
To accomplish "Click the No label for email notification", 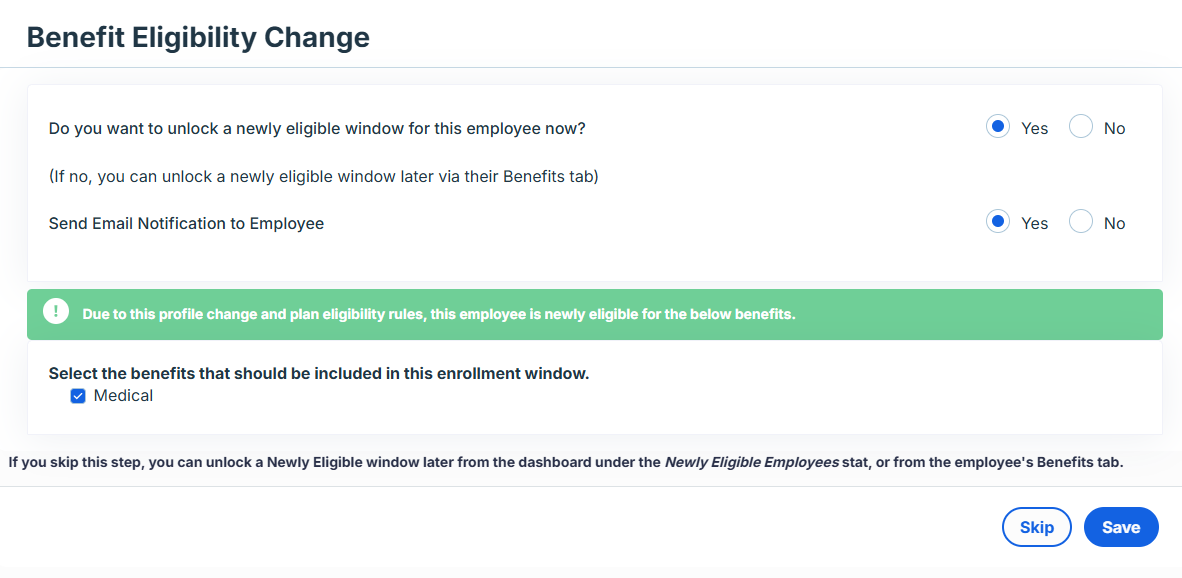I will [1114, 223].
